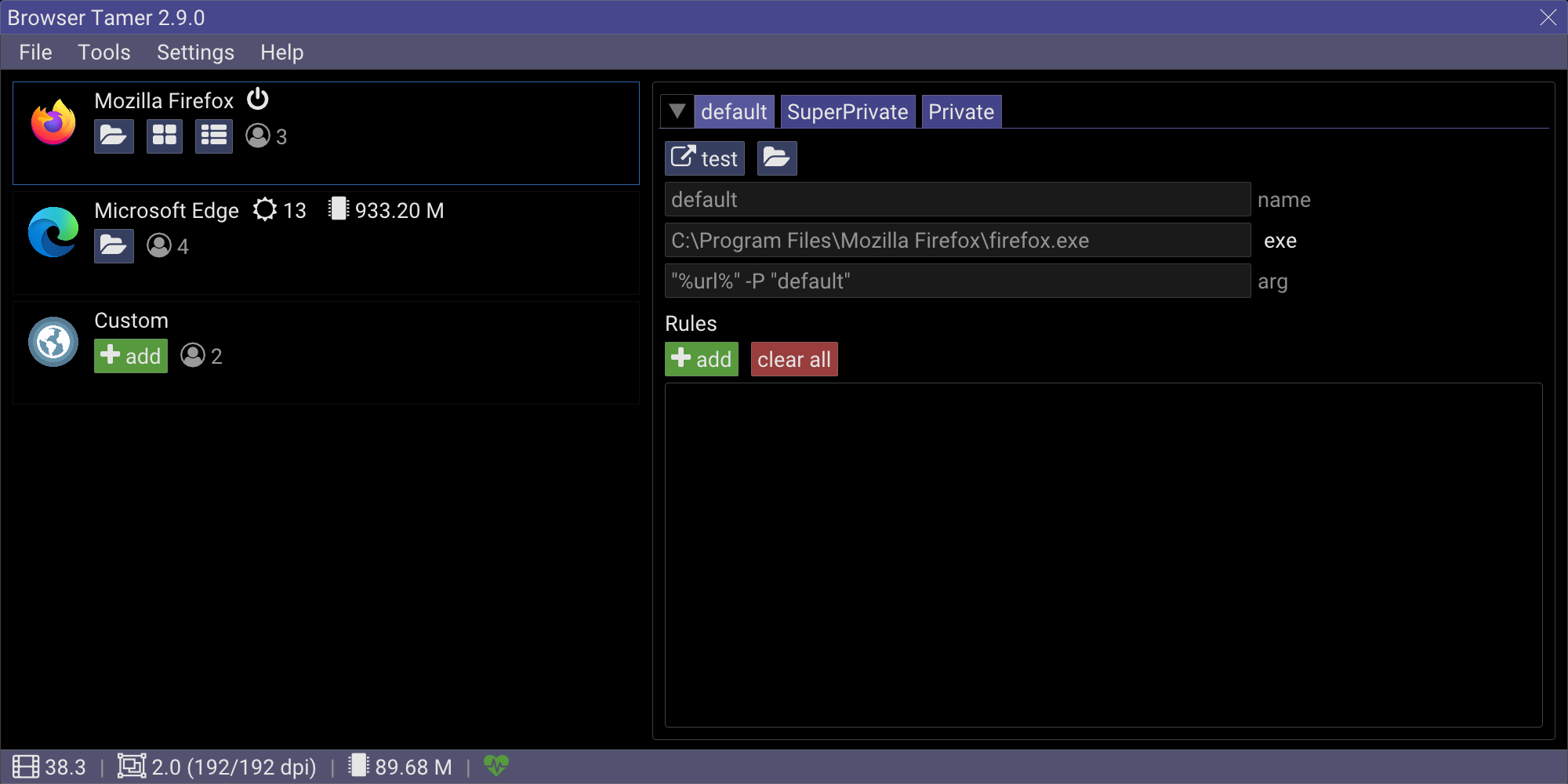Click the green health heartbeat icon
Viewport: 1568px width, 784px height.
(496, 765)
